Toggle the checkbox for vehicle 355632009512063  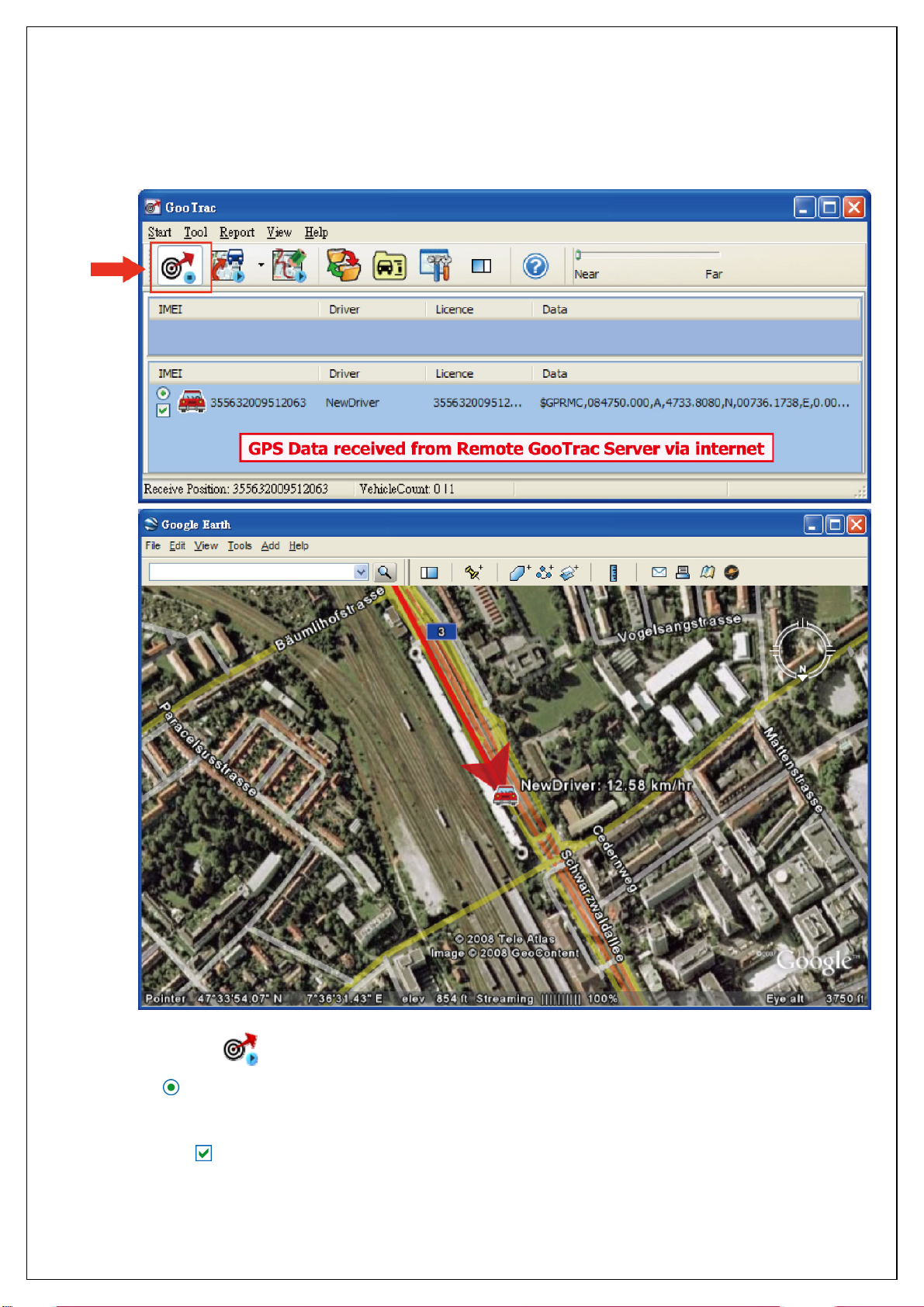(x=163, y=410)
